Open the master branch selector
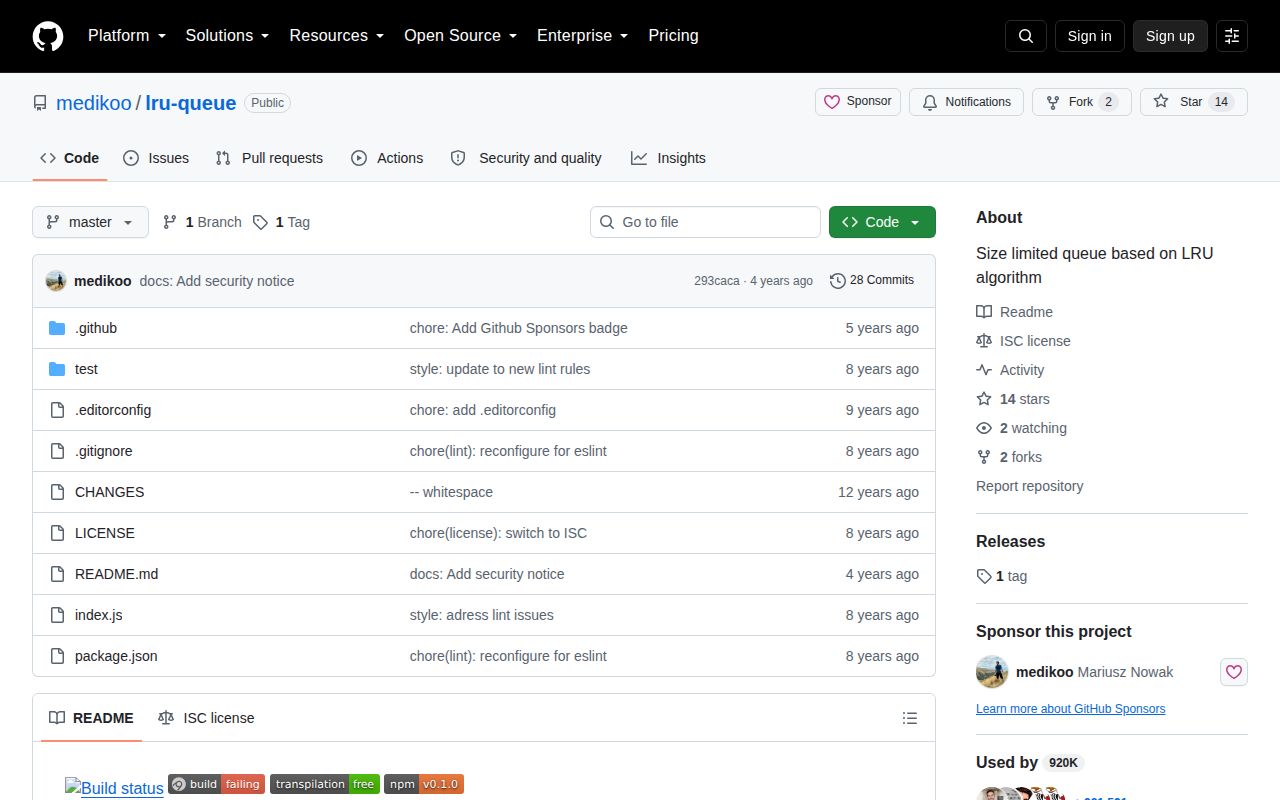Screen dimensions: 1280x800 pyautogui.click(x=90, y=222)
